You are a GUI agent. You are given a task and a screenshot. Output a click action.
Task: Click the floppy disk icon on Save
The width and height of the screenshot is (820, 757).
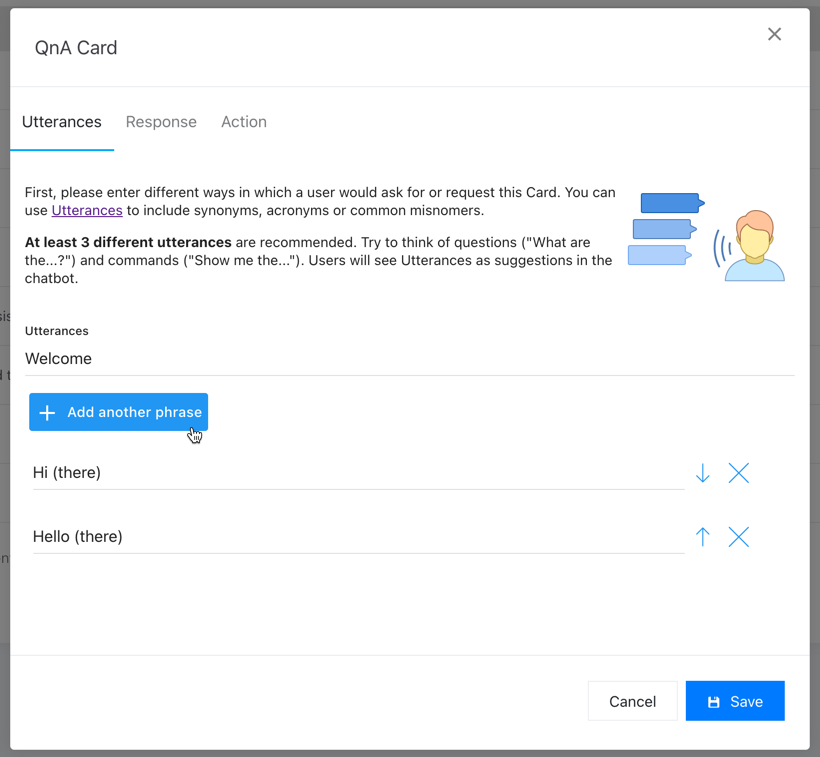[x=714, y=702]
